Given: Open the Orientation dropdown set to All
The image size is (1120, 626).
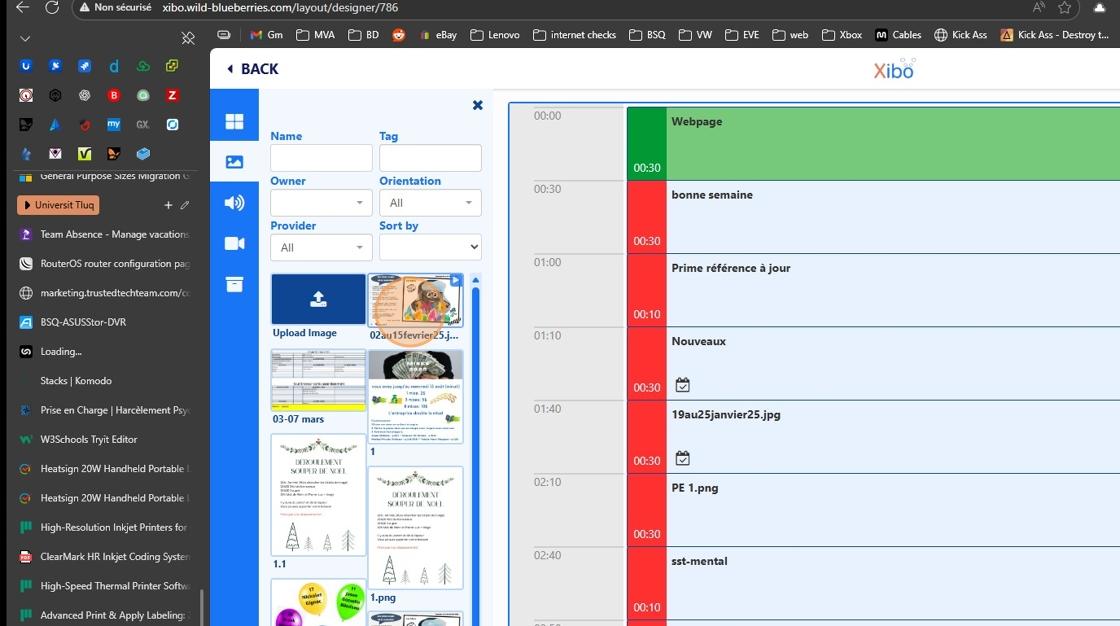Looking at the screenshot, I should [430, 203].
